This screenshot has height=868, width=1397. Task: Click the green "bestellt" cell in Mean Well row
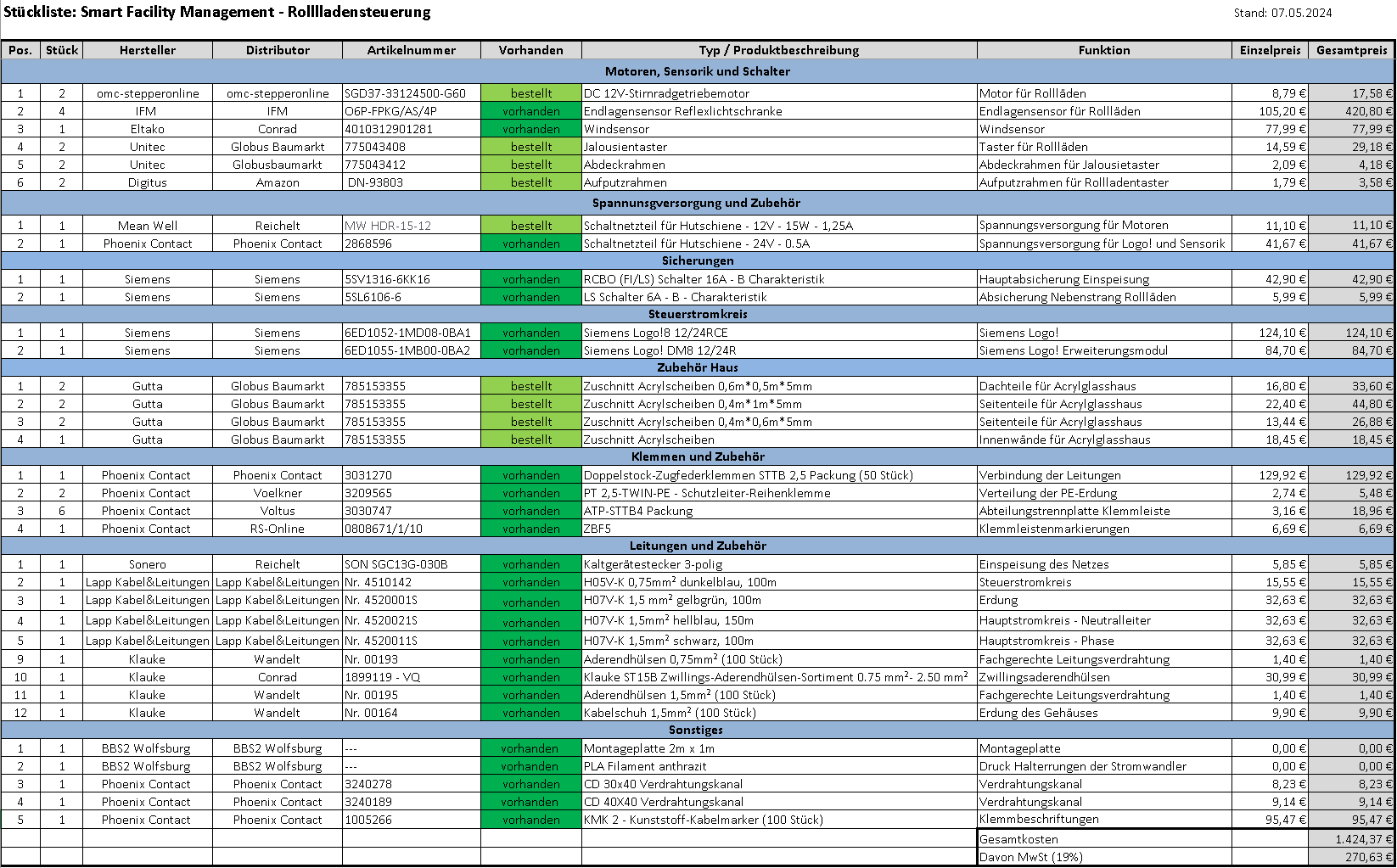(531, 226)
